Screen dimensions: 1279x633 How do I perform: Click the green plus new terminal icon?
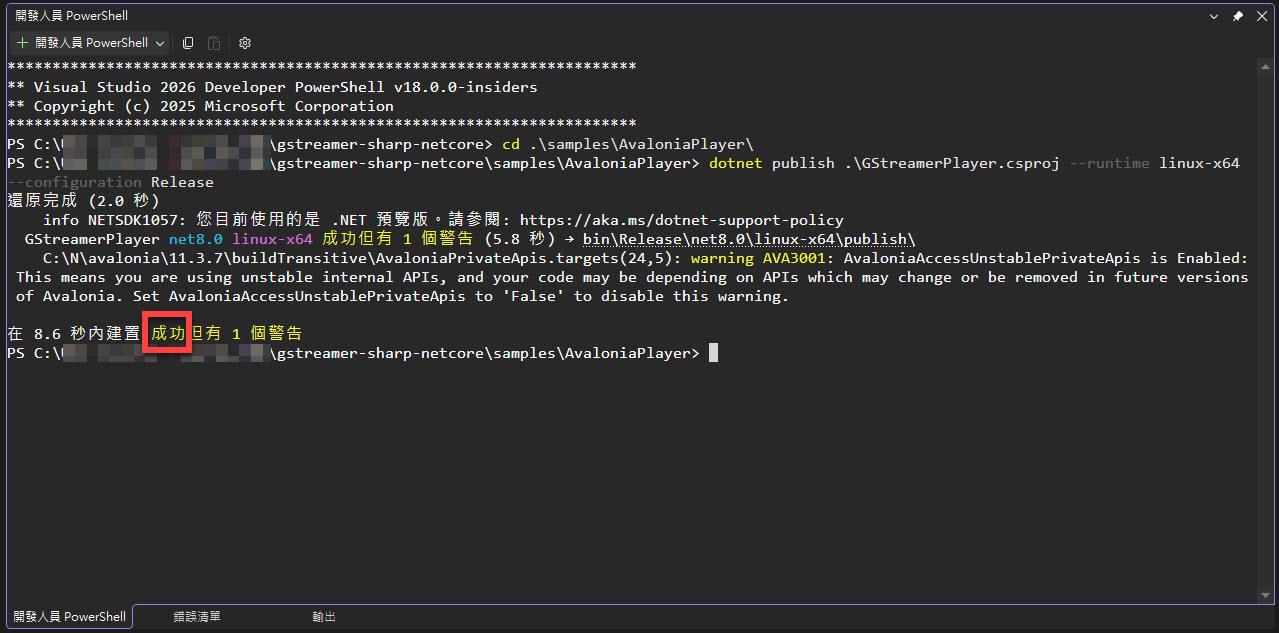pyautogui.click(x=22, y=43)
